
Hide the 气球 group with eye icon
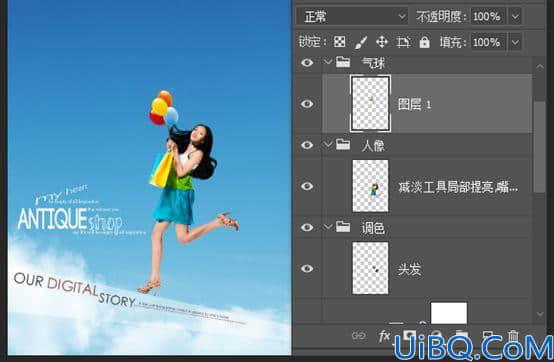(307, 63)
